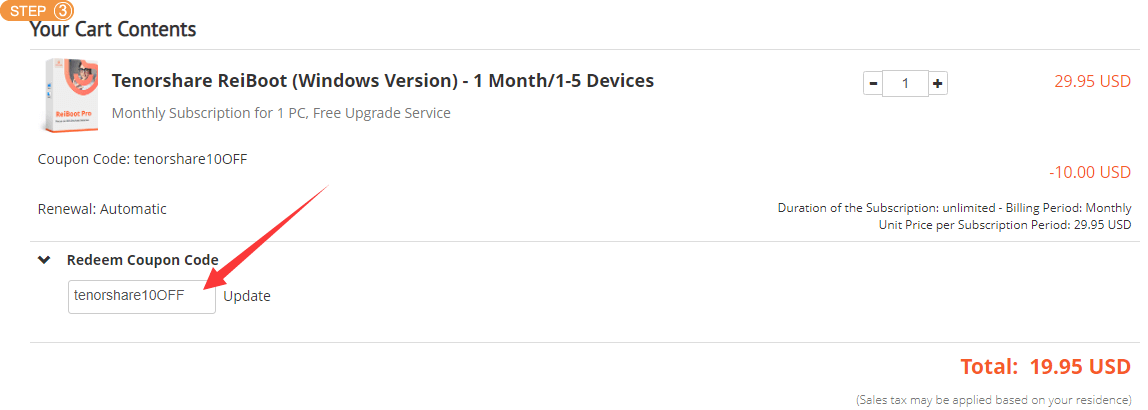Collapse the Redeem Coupon Code chevron
The height and width of the screenshot is (410, 1148).
44,260
